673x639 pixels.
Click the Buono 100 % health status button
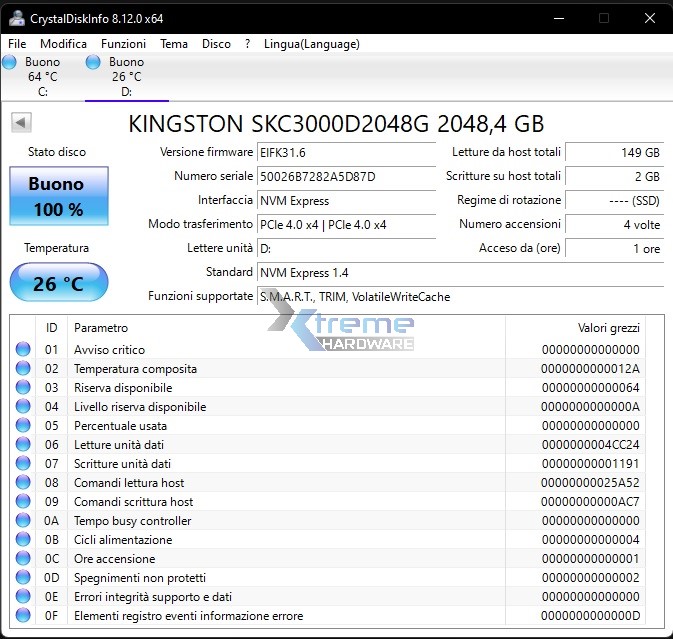pyautogui.click(x=56, y=197)
